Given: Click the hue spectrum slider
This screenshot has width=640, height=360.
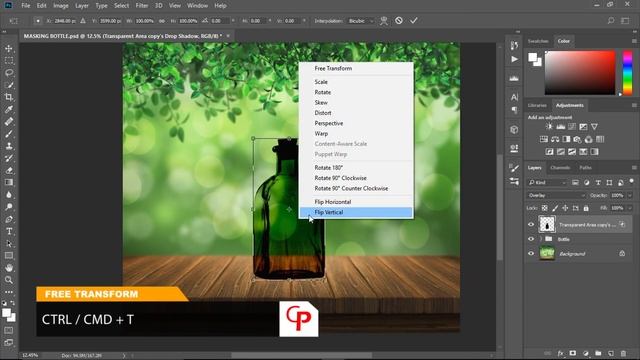Looking at the screenshot, I should tap(627, 73).
